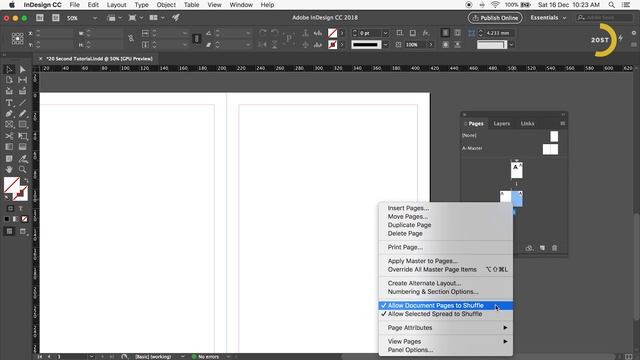Select the Scissors tool

coord(9,136)
